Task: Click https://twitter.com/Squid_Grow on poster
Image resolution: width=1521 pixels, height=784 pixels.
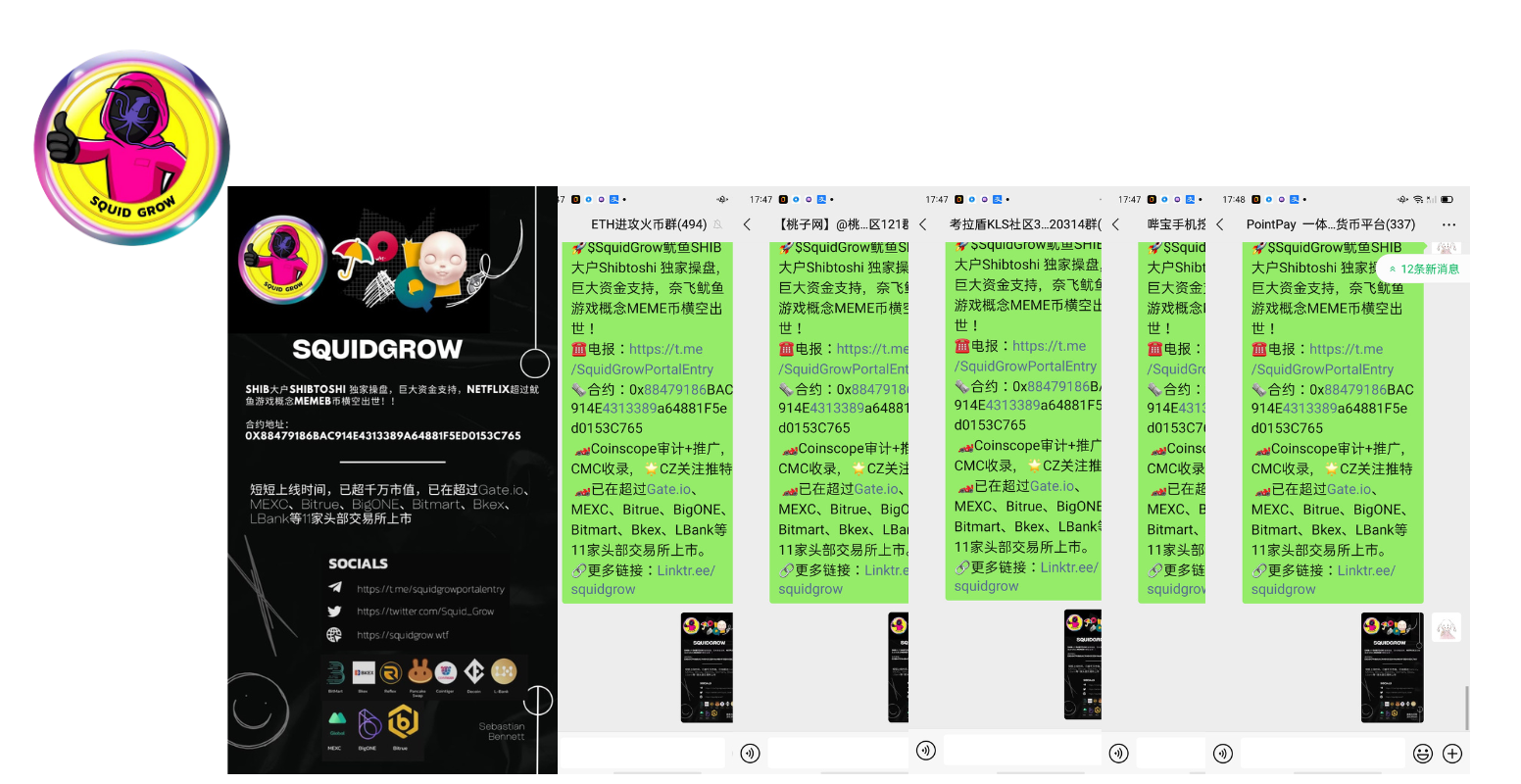Action: [425, 612]
